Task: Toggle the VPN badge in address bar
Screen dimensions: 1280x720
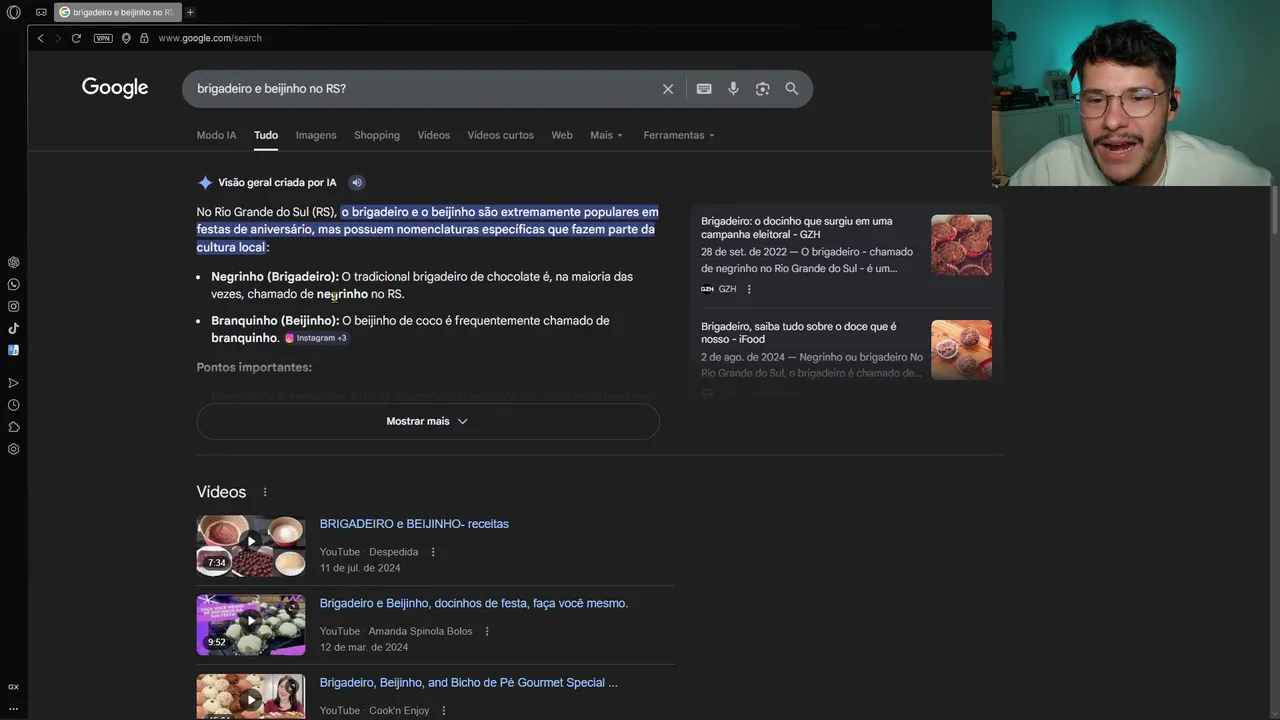Action: pos(103,38)
